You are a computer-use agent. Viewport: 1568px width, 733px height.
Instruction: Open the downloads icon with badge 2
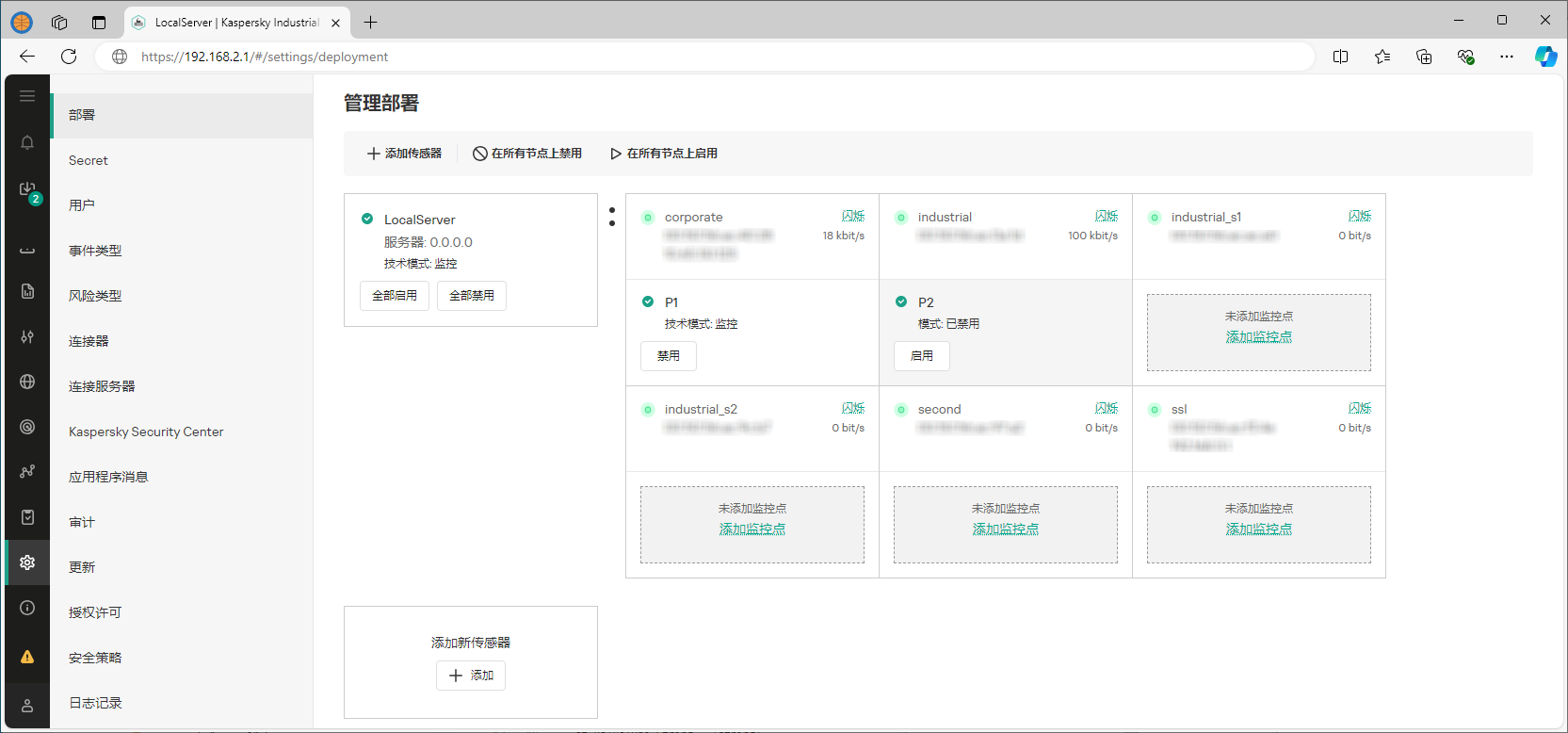point(27,190)
